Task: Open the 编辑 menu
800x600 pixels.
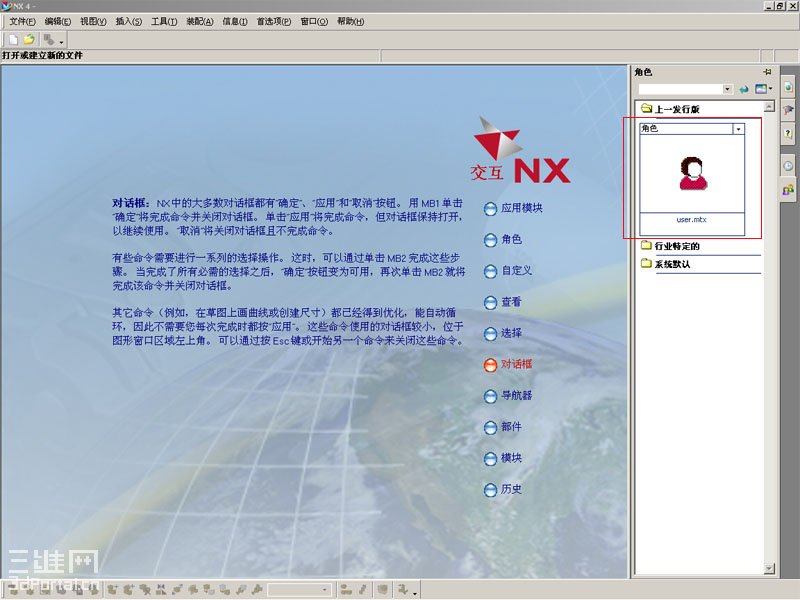Action: [58, 21]
